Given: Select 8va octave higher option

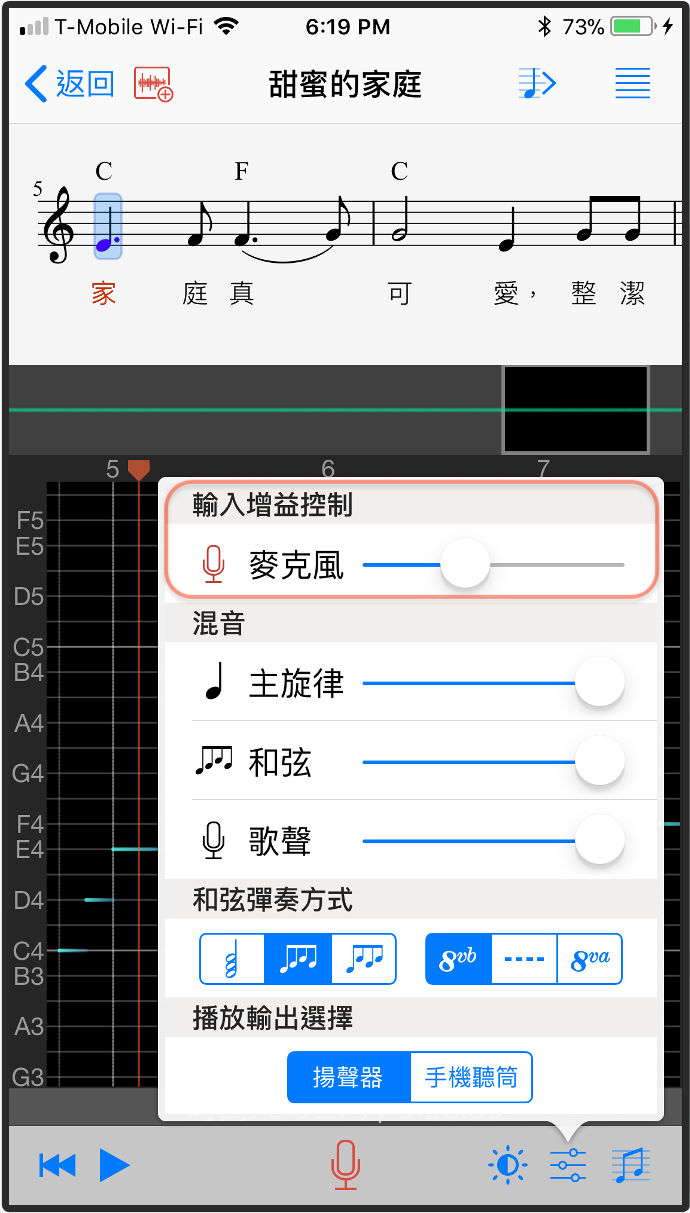Looking at the screenshot, I should click(x=590, y=960).
